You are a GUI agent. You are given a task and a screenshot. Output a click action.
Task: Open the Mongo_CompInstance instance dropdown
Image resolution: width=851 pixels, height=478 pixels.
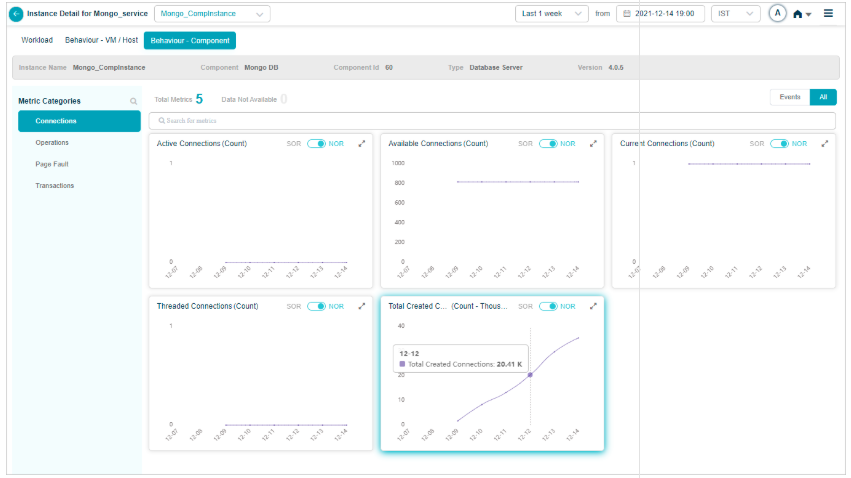pyautogui.click(x=212, y=14)
